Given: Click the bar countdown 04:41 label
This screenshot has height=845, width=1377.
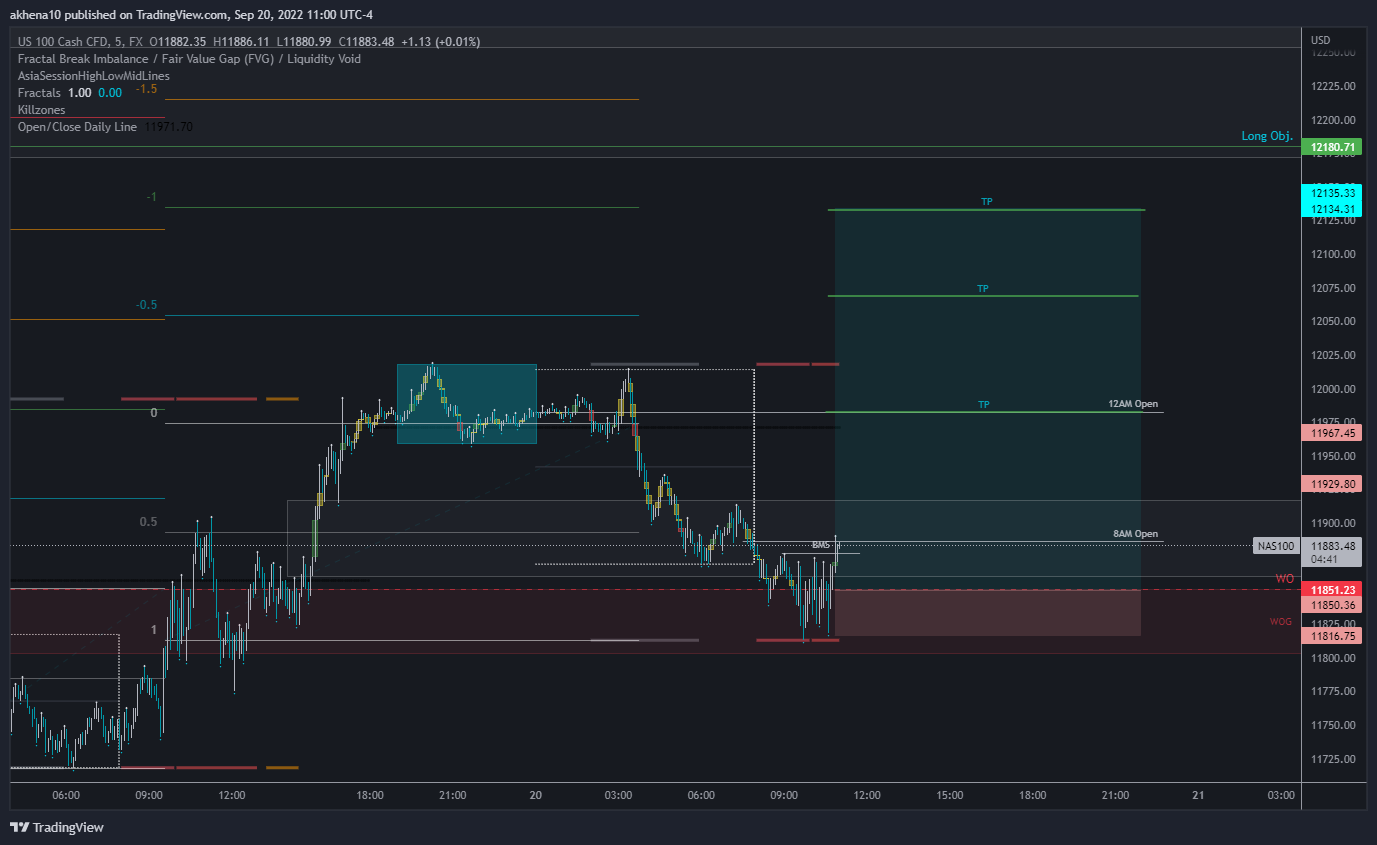Looking at the screenshot, I should point(1323,560).
